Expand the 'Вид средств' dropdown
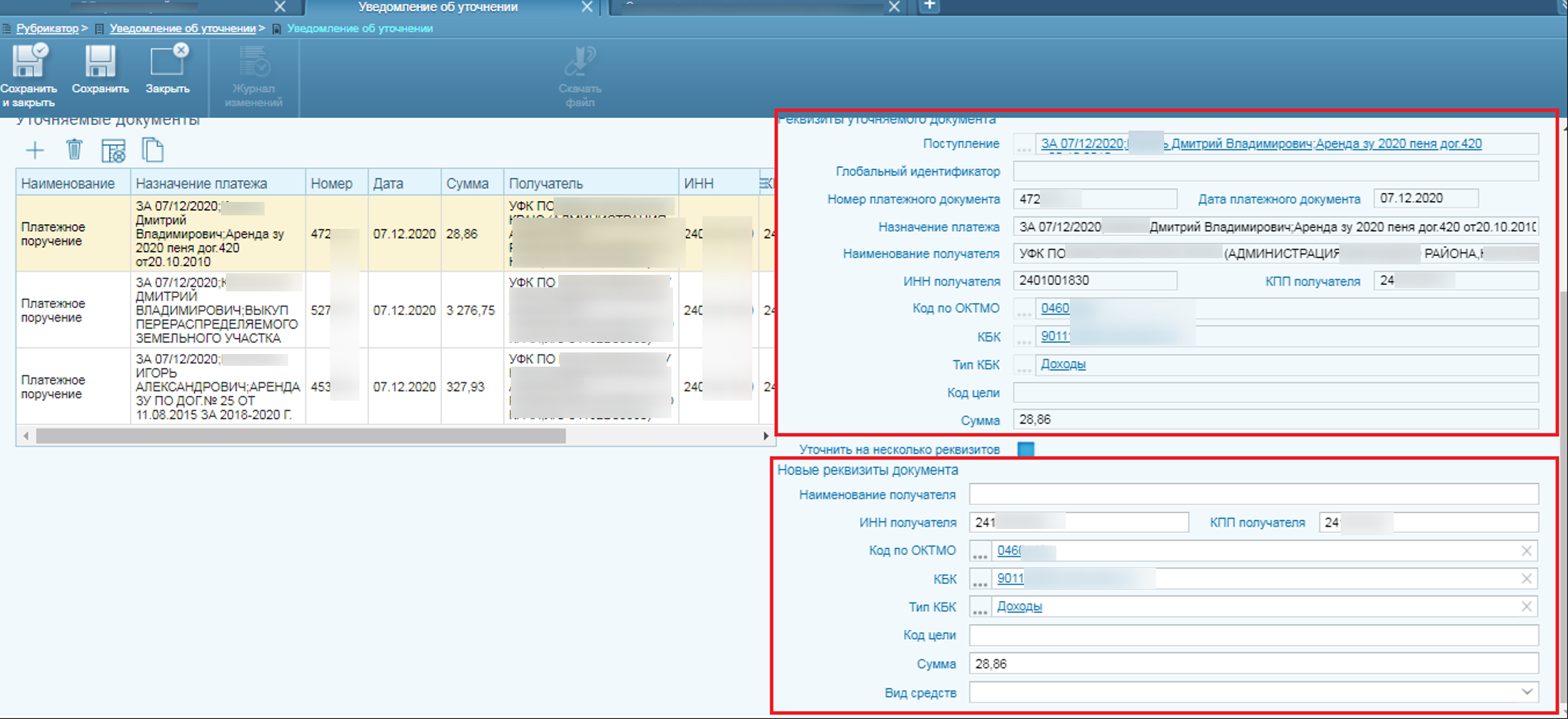The width and height of the screenshot is (1568, 719). [1527, 692]
